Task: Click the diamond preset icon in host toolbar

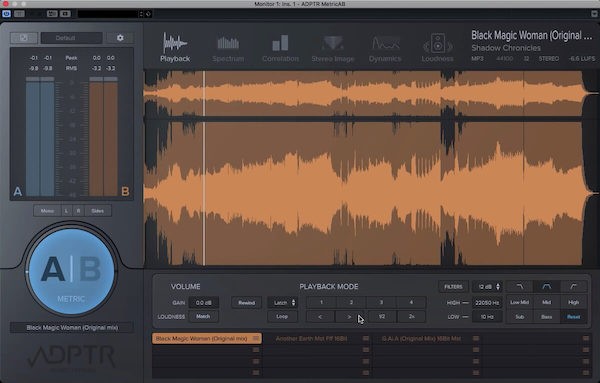Action: click(x=148, y=14)
